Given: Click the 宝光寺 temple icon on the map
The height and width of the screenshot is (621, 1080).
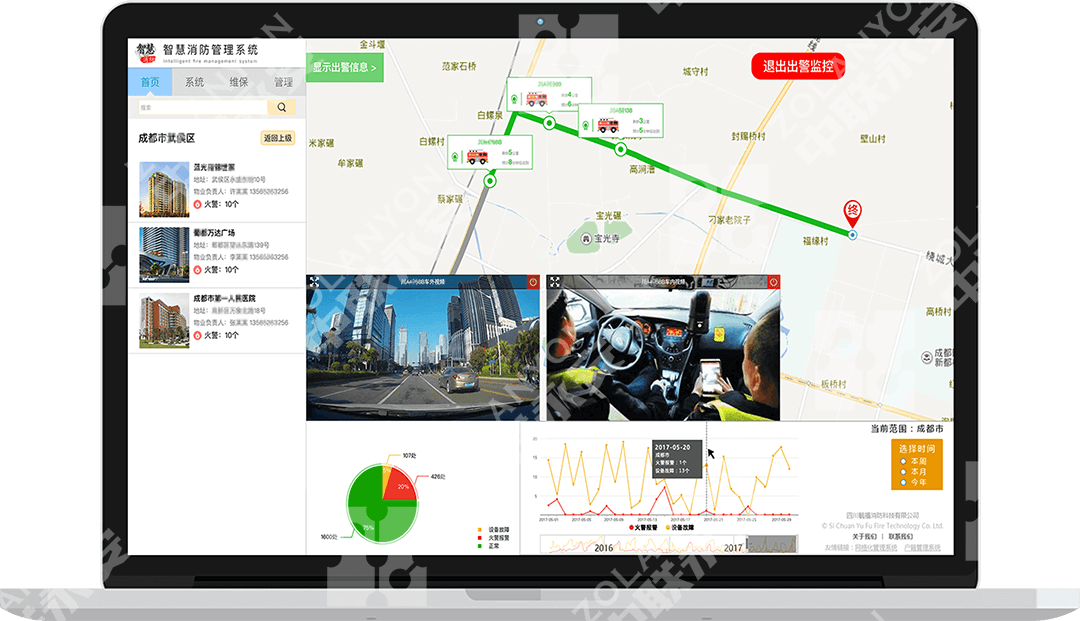Looking at the screenshot, I should 586,239.
